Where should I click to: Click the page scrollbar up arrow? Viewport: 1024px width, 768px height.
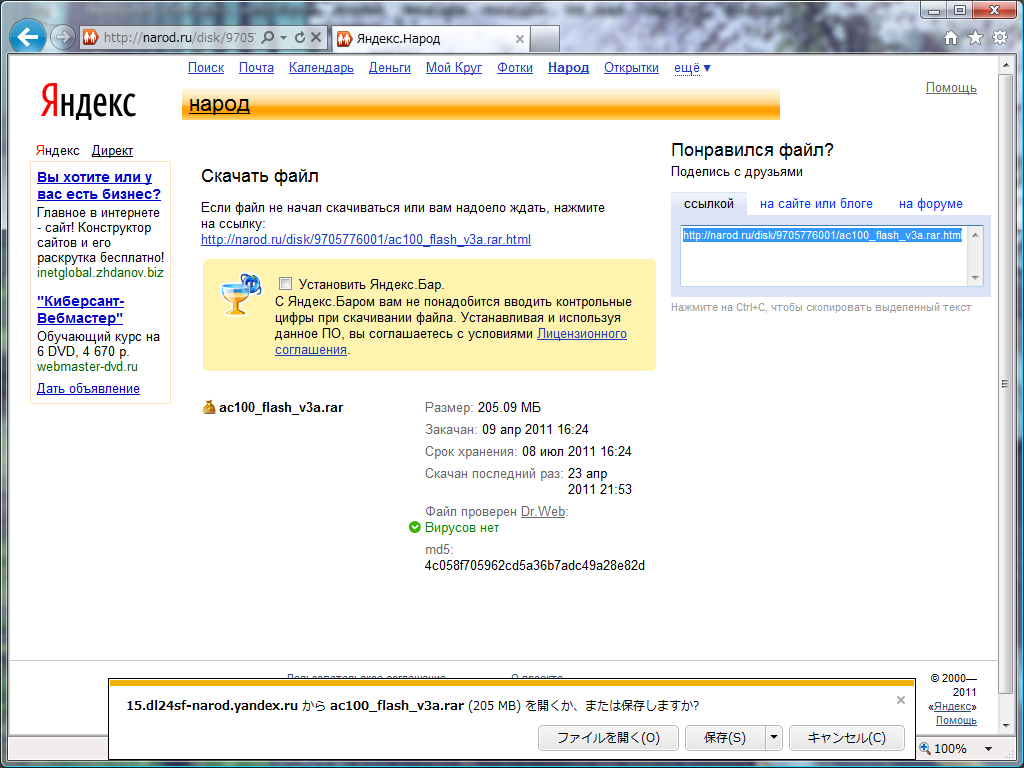[1006, 64]
